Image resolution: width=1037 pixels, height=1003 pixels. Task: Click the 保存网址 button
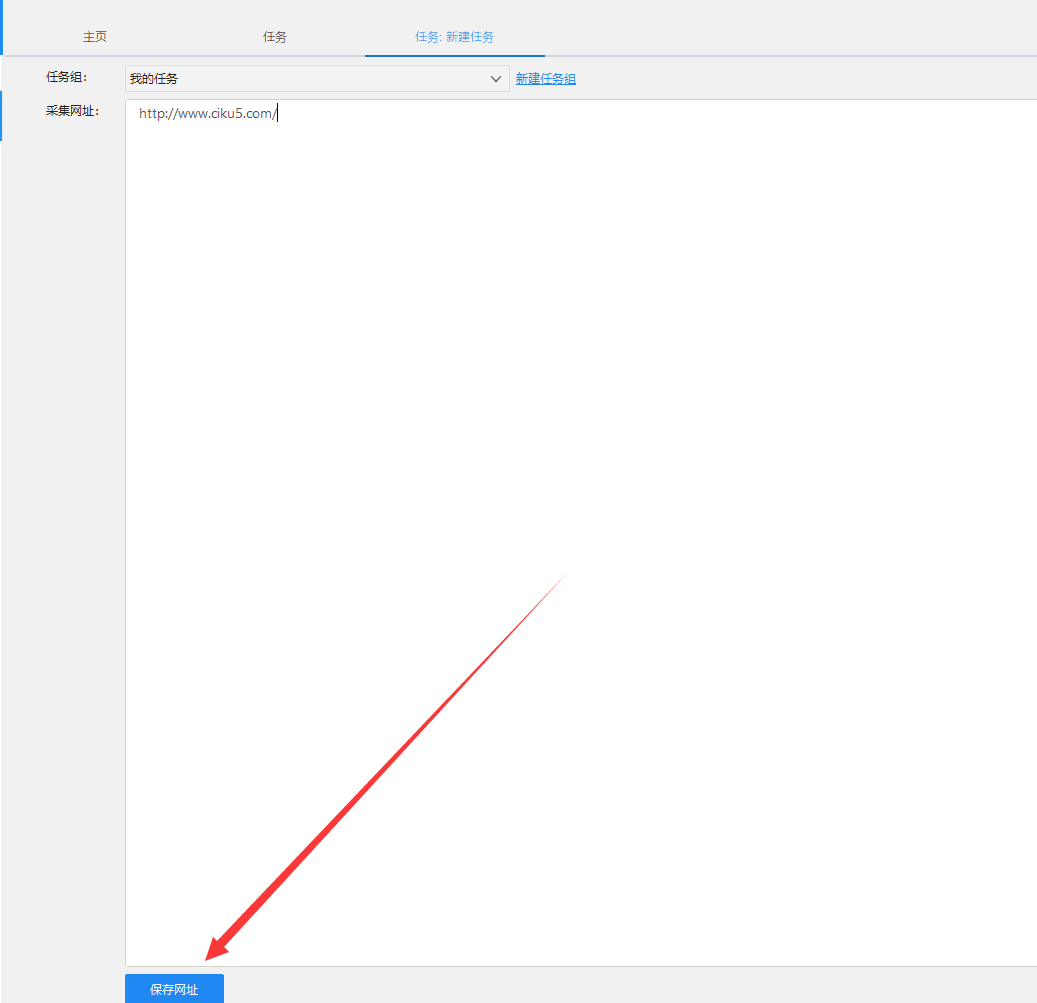coord(174,988)
